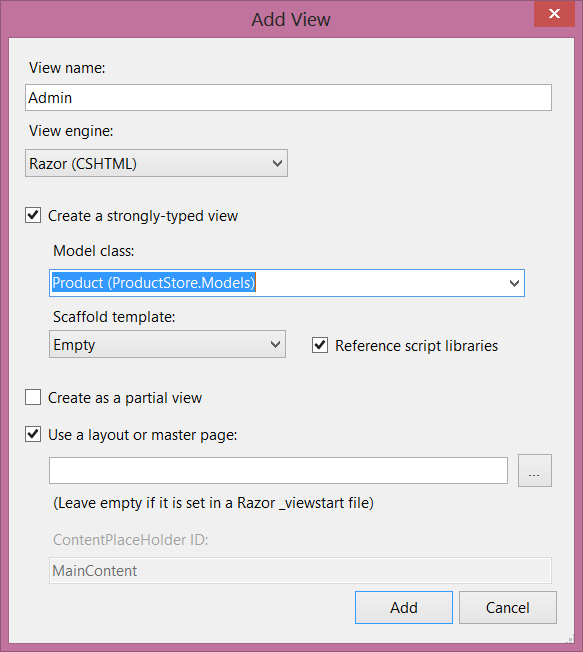
Task: Click the empty layout page path field
Action: [x=278, y=471]
